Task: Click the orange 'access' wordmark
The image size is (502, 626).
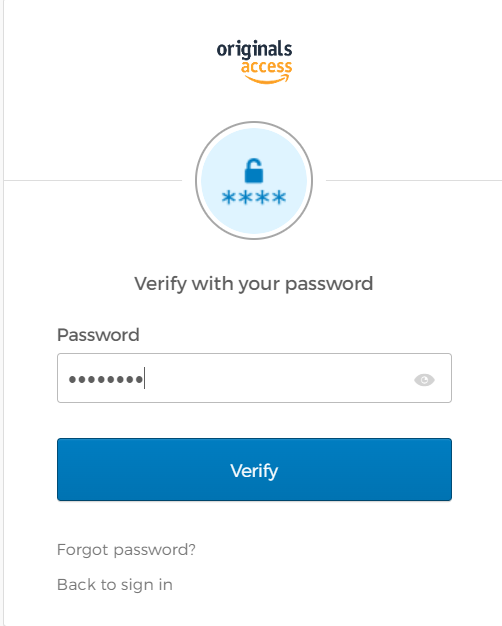Action: (266, 67)
